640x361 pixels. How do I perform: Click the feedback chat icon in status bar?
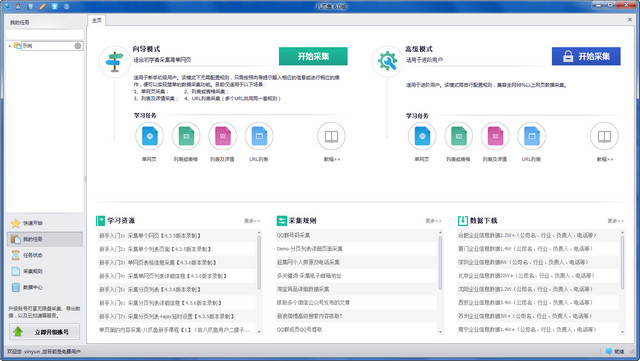(x=609, y=351)
